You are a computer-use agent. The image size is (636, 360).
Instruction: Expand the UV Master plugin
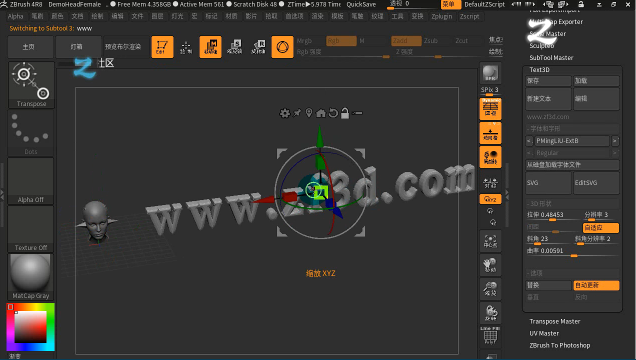(544, 333)
